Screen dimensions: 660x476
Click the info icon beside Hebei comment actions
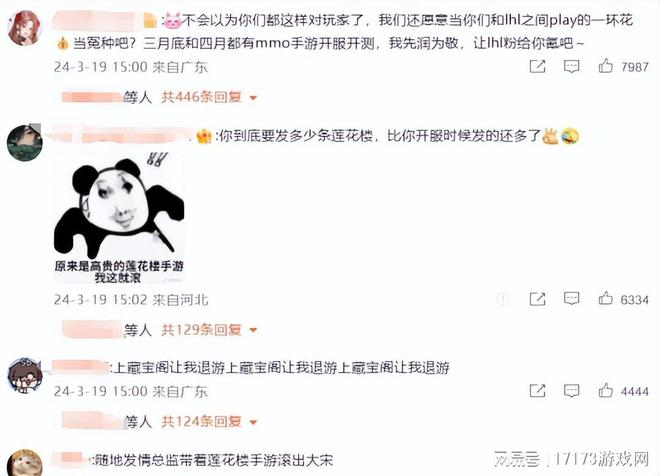click(503, 299)
